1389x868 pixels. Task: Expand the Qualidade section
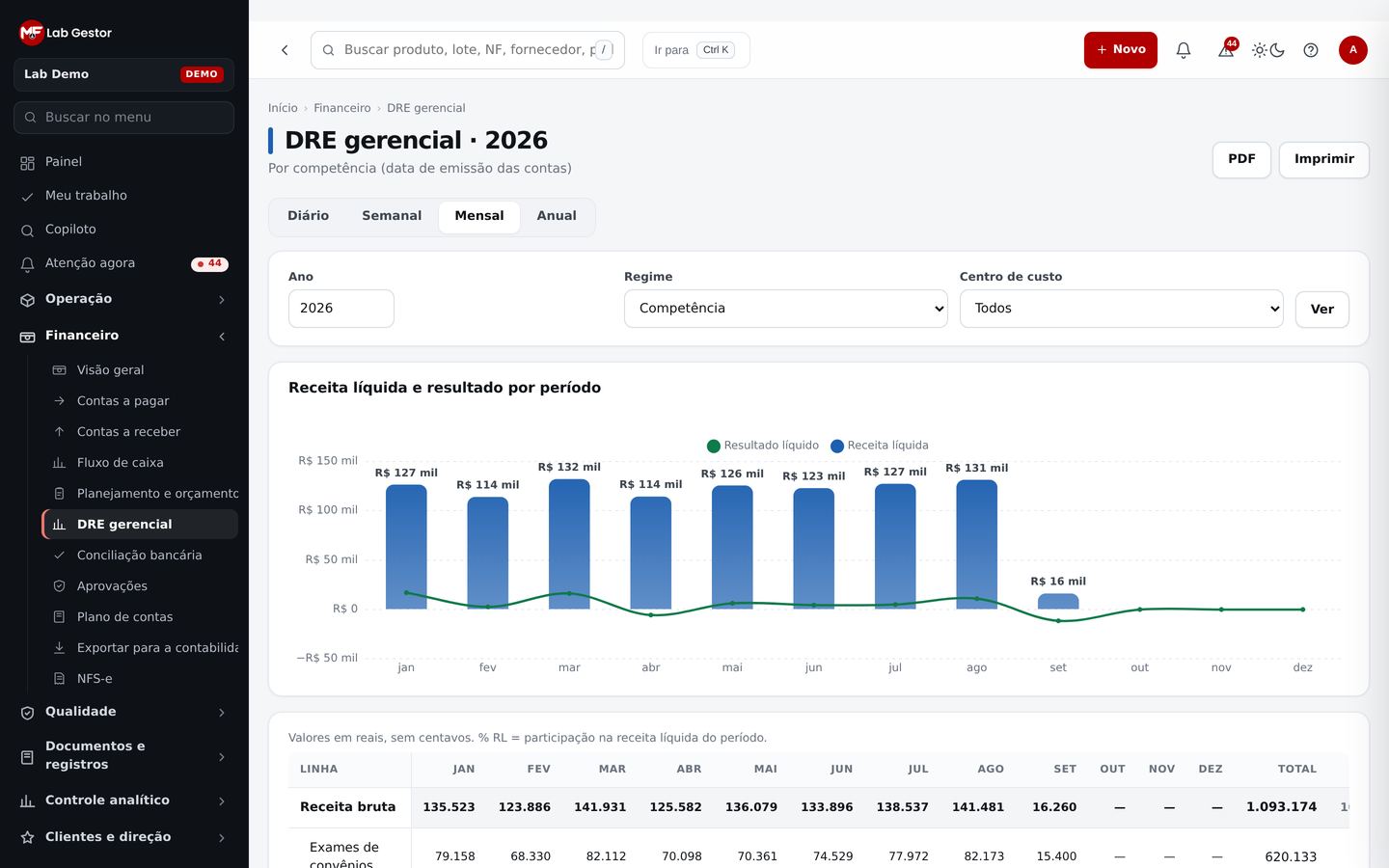coord(124,712)
